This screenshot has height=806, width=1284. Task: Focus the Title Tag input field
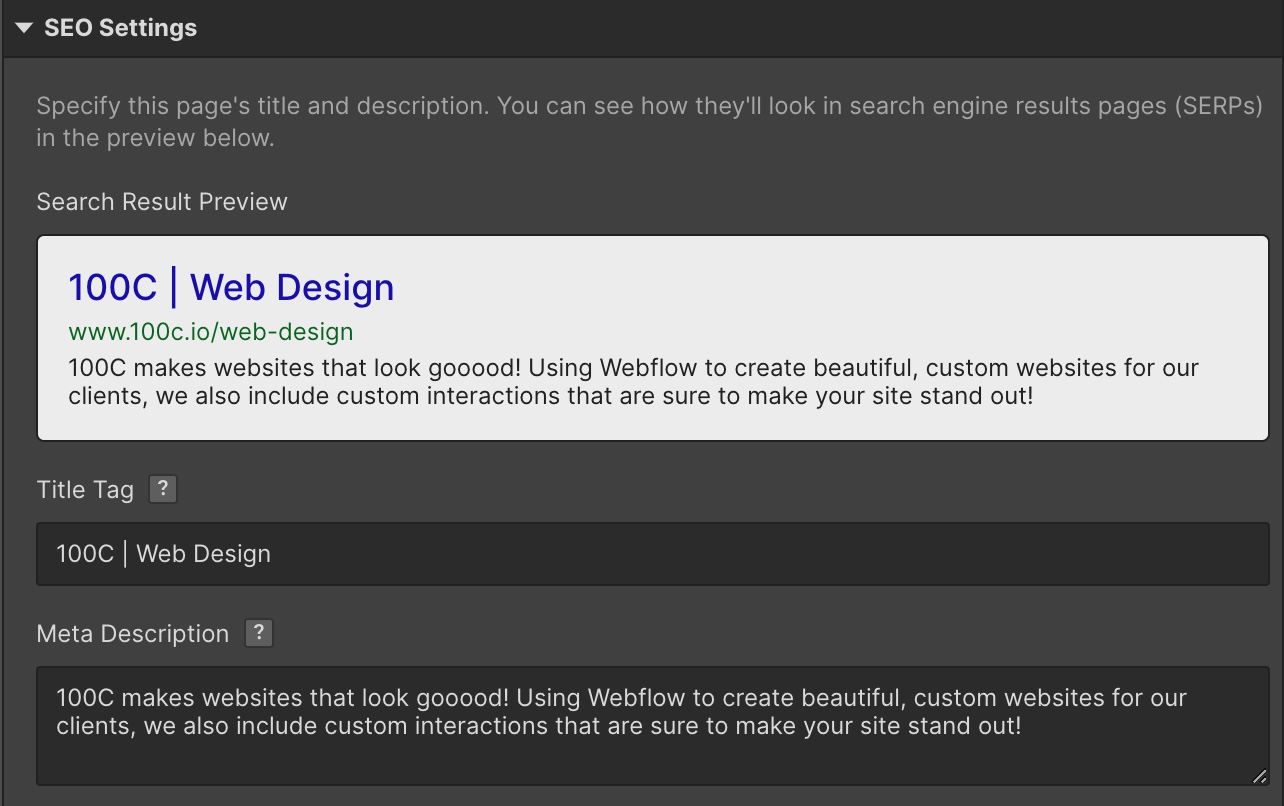[x=653, y=553]
